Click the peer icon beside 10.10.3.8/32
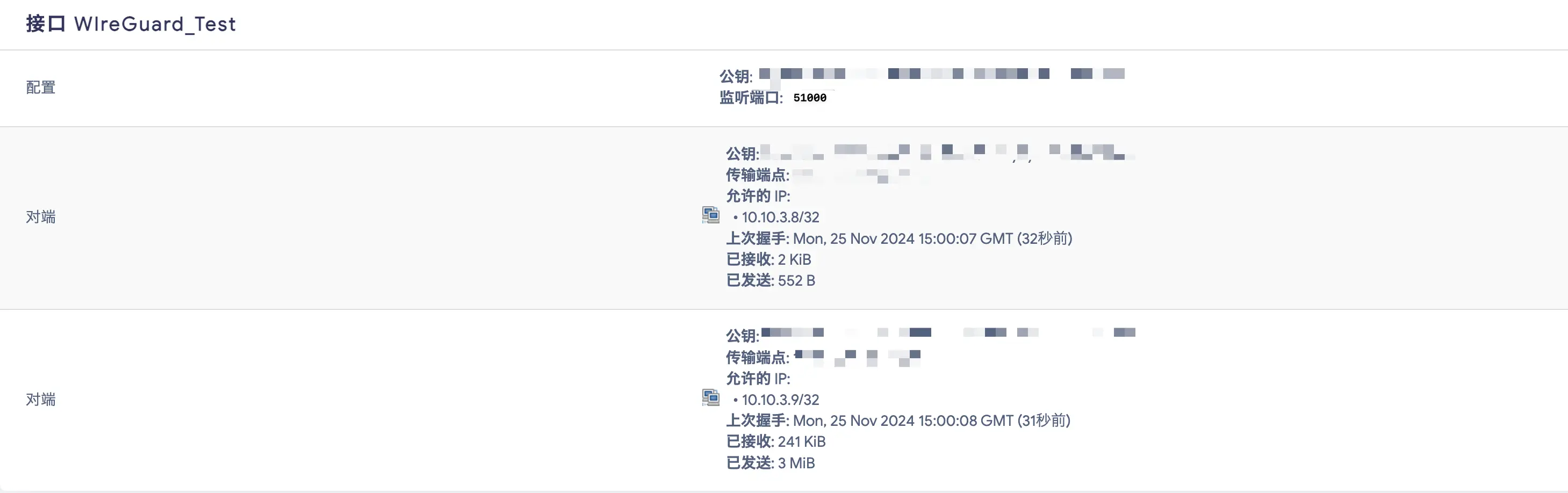1568x493 pixels. 710,215
